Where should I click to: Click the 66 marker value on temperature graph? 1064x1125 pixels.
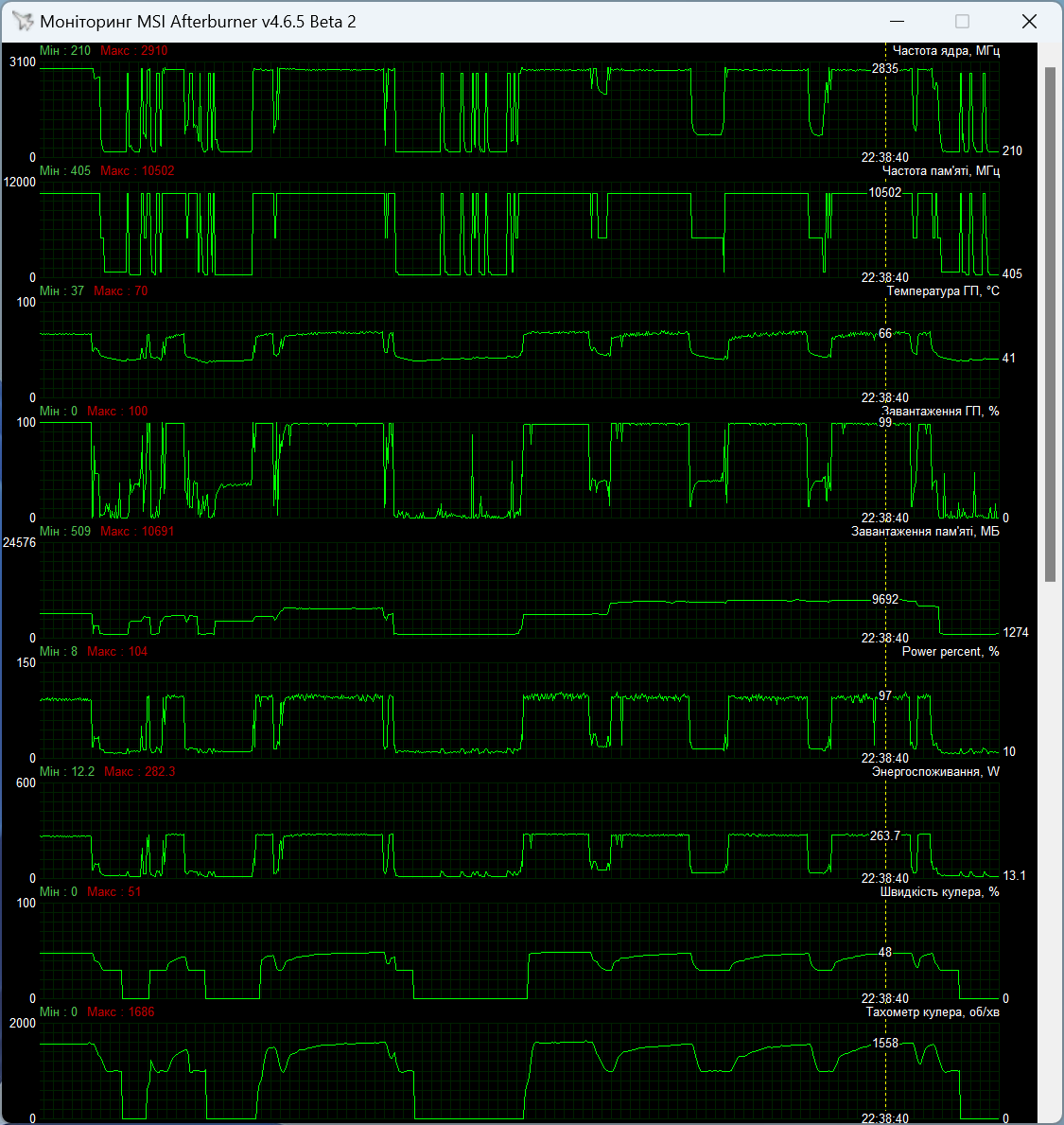click(x=885, y=334)
